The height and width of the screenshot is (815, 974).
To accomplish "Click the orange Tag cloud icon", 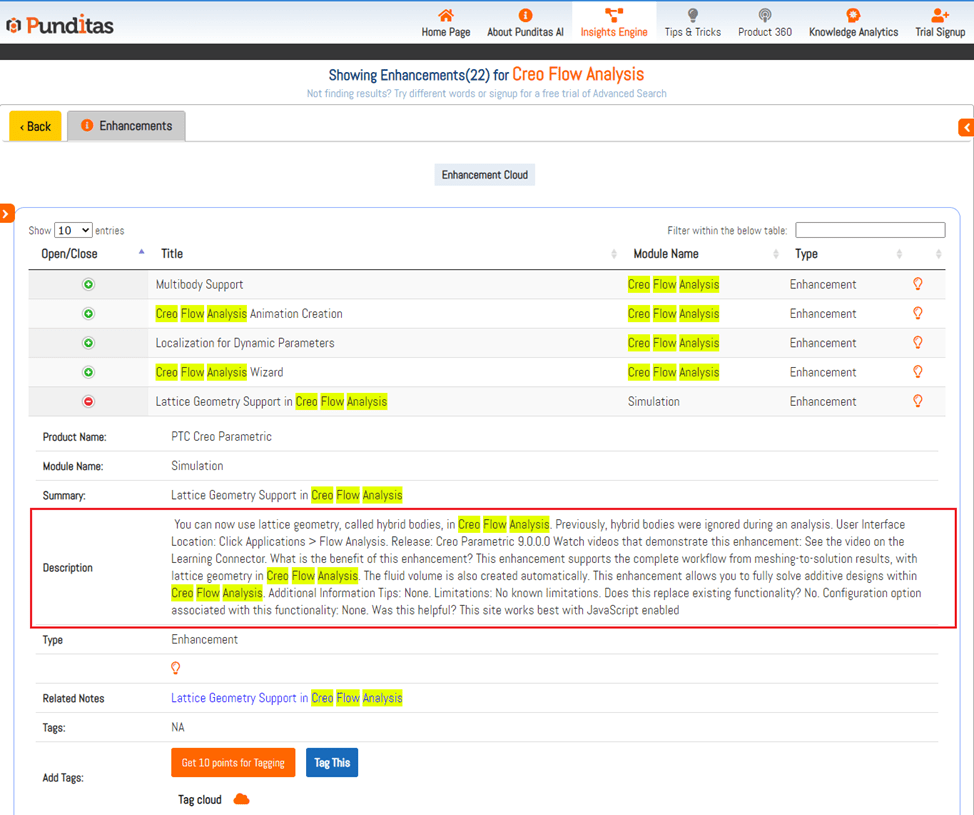I will (x=241, y=799).
